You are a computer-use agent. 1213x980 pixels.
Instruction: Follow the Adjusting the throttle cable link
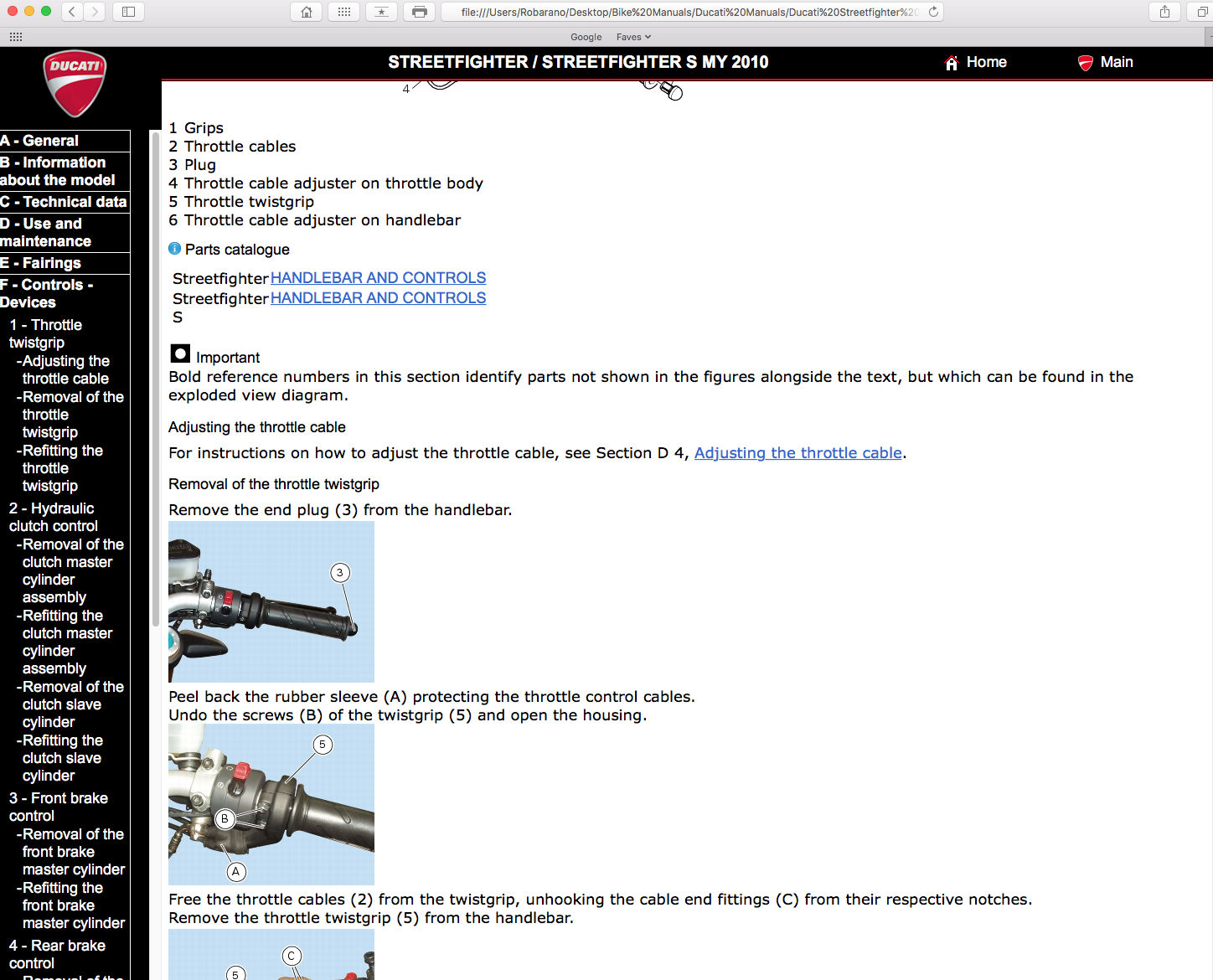tap(798, 453)
